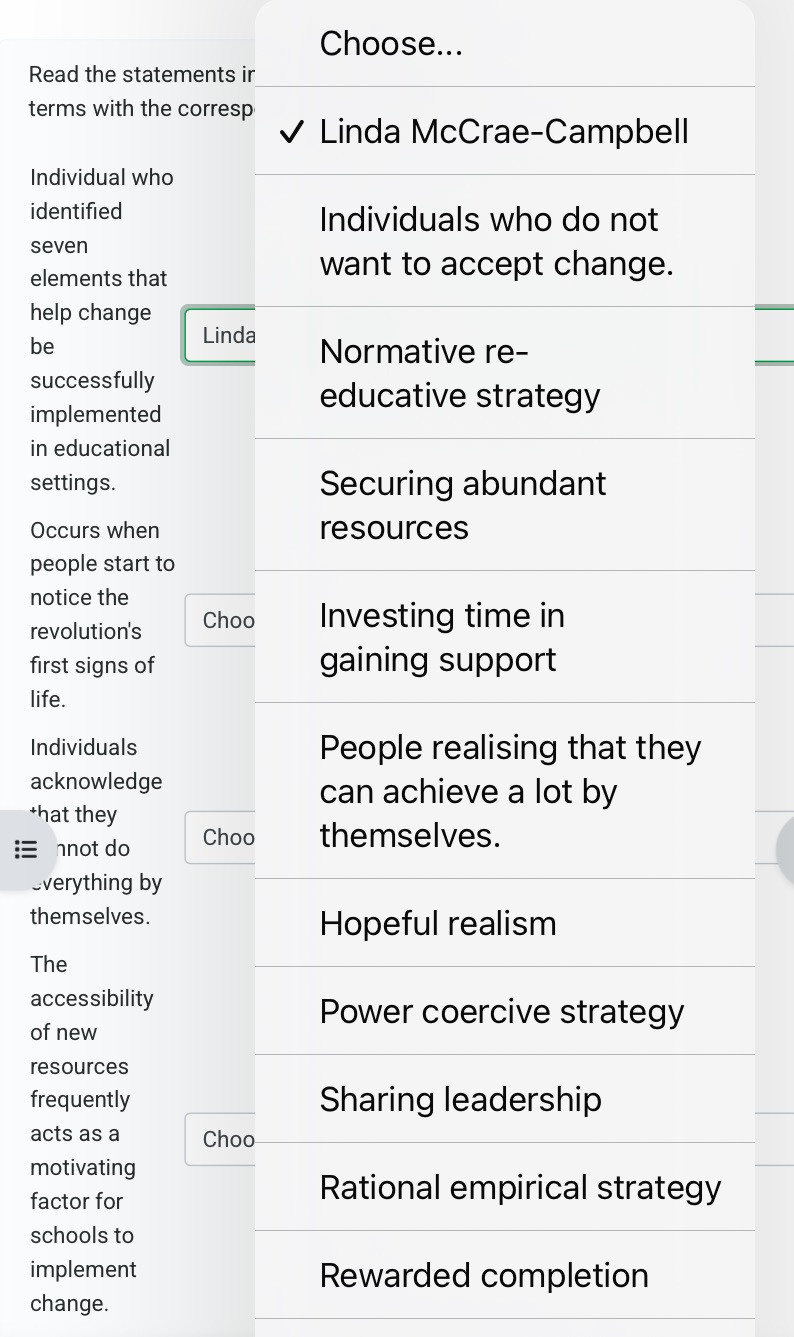Select People realising they can achieve a lot
794x1337 pixels.
(x=510, y=791)
